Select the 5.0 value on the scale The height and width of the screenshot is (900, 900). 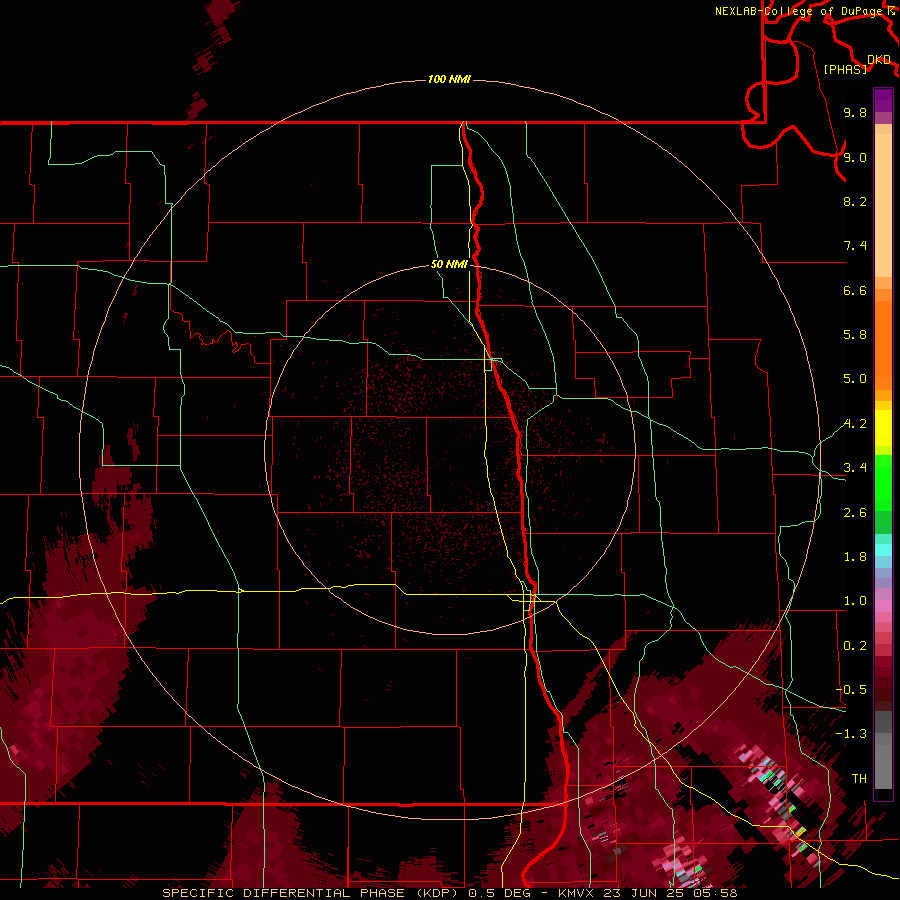(855, 379)
